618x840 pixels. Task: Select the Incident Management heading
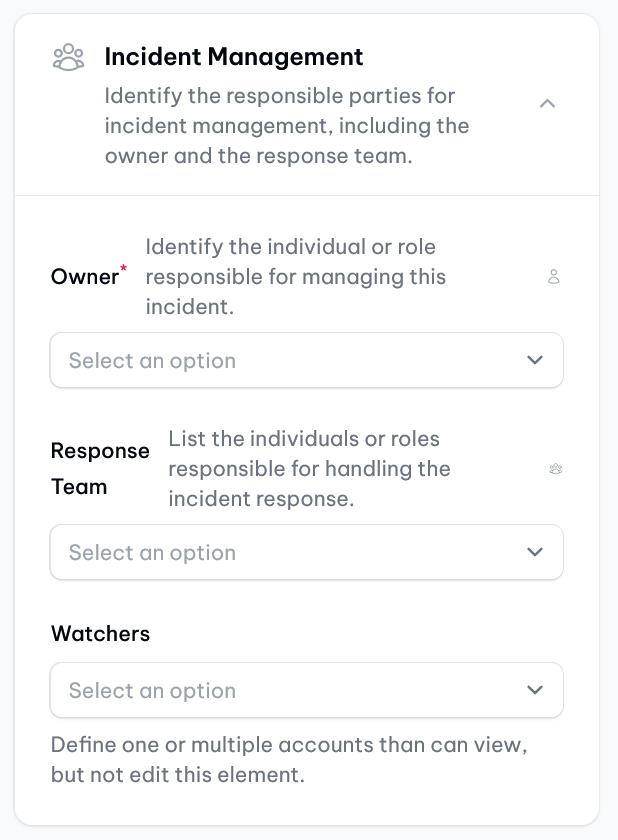(x=233, y=57)
